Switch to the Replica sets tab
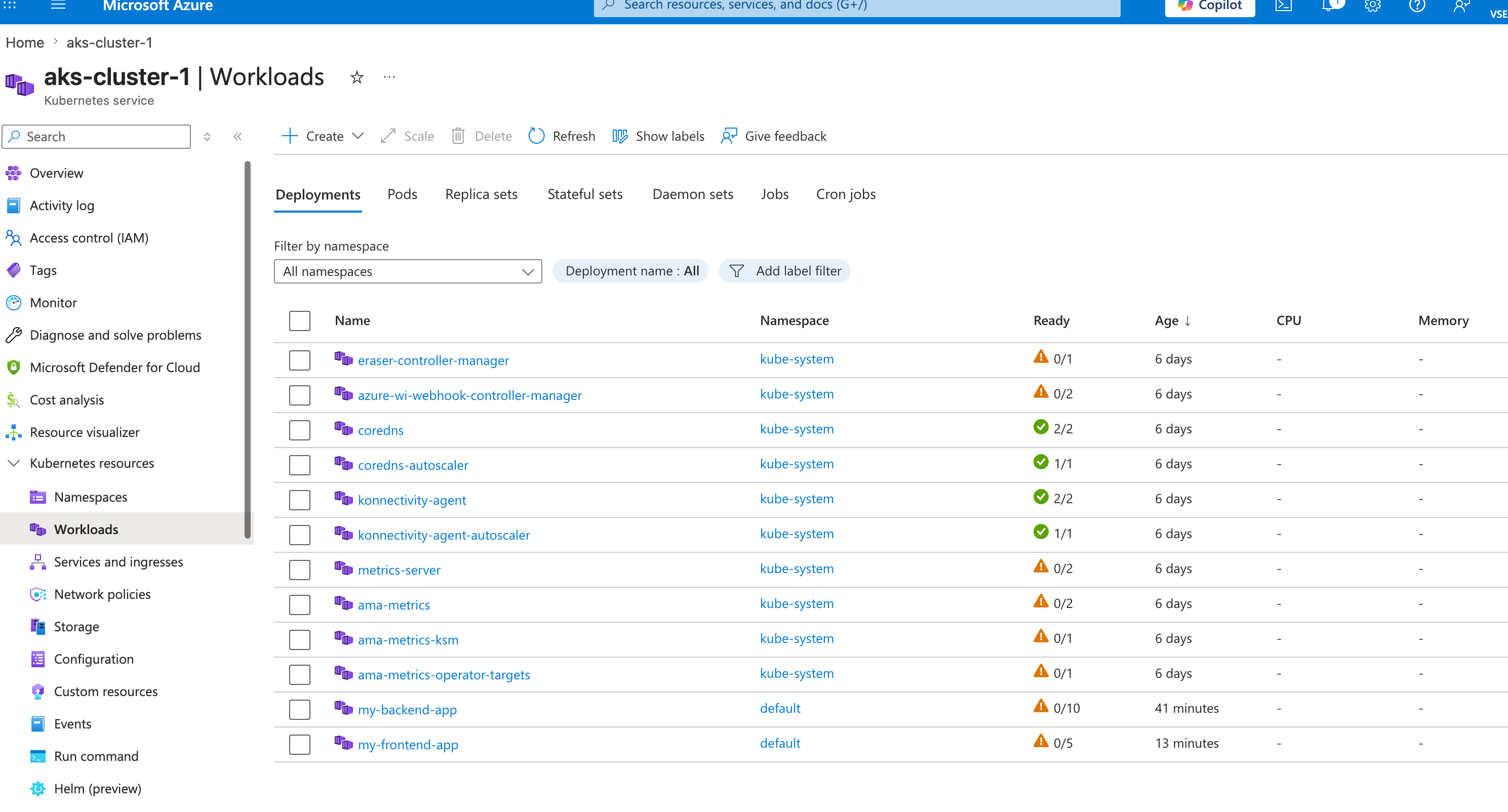The width and height of the screenshot is (1508, 812). click(x=481, y=194)
